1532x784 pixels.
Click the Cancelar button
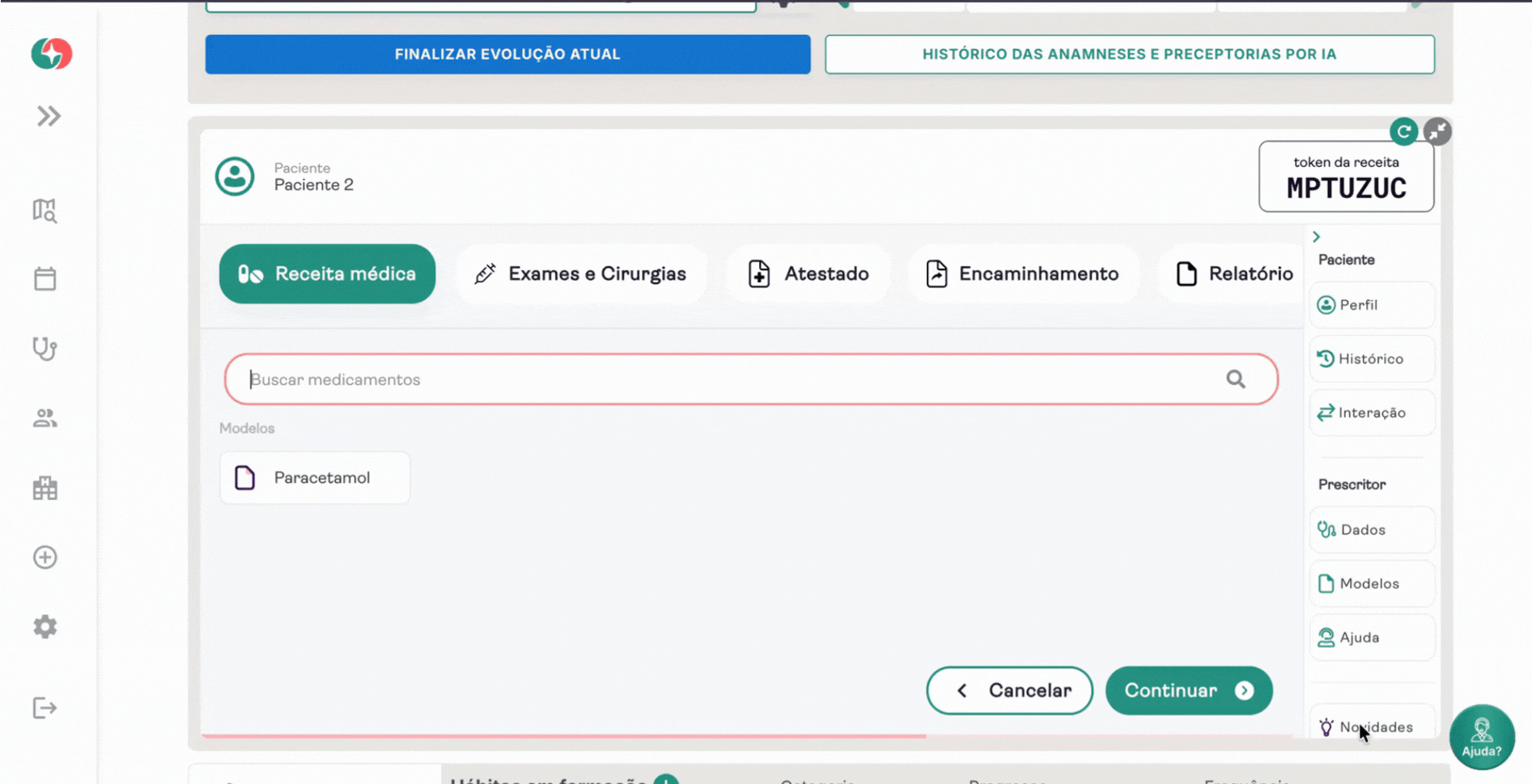[x=1009, y=690]
